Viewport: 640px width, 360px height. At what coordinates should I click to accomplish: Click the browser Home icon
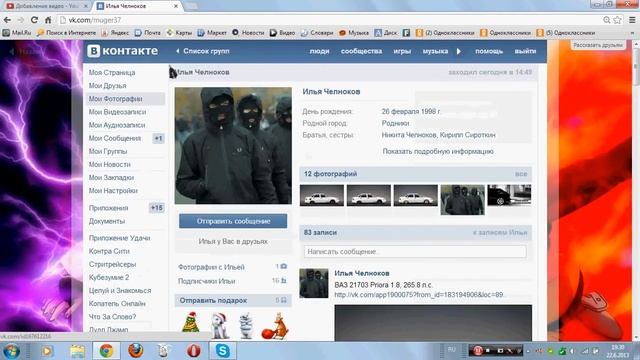(48, 20)
